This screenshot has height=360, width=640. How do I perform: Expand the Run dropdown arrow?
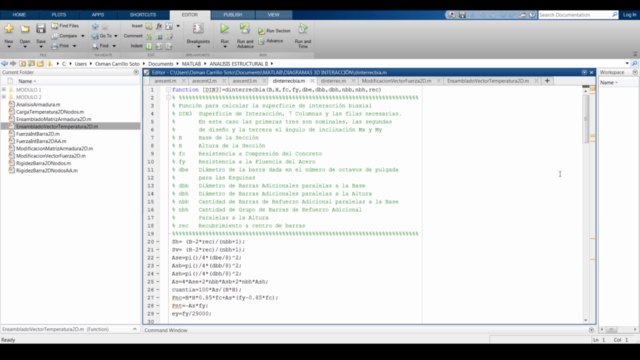[225, 47]
